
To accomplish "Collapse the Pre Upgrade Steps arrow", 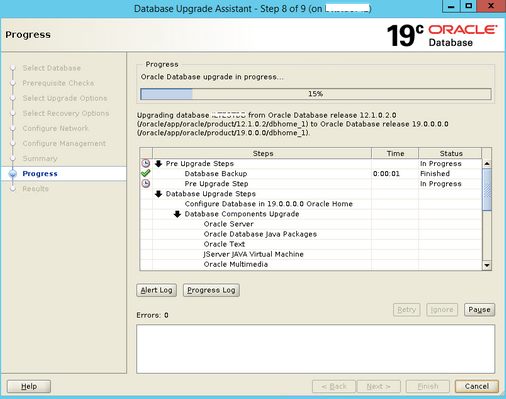I will click(159, 163).
